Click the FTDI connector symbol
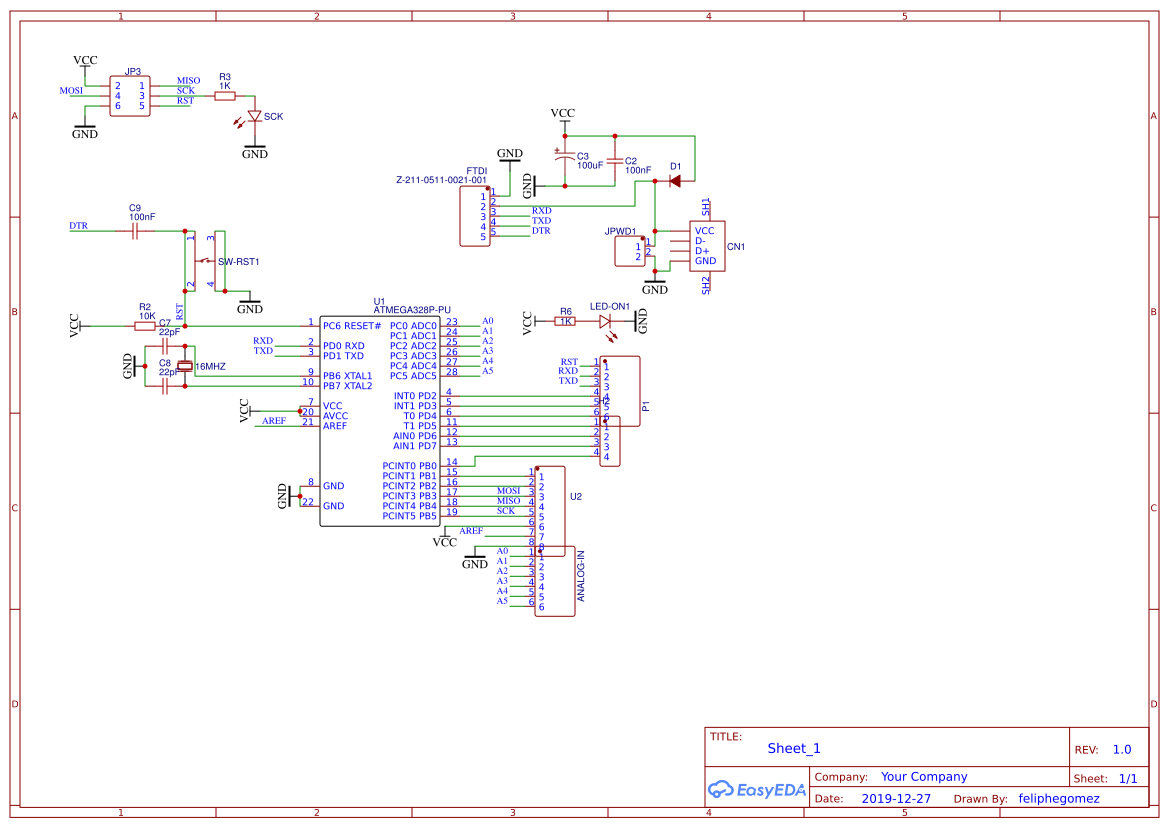This screenshot has height=828, width=1169. [474, 215]
